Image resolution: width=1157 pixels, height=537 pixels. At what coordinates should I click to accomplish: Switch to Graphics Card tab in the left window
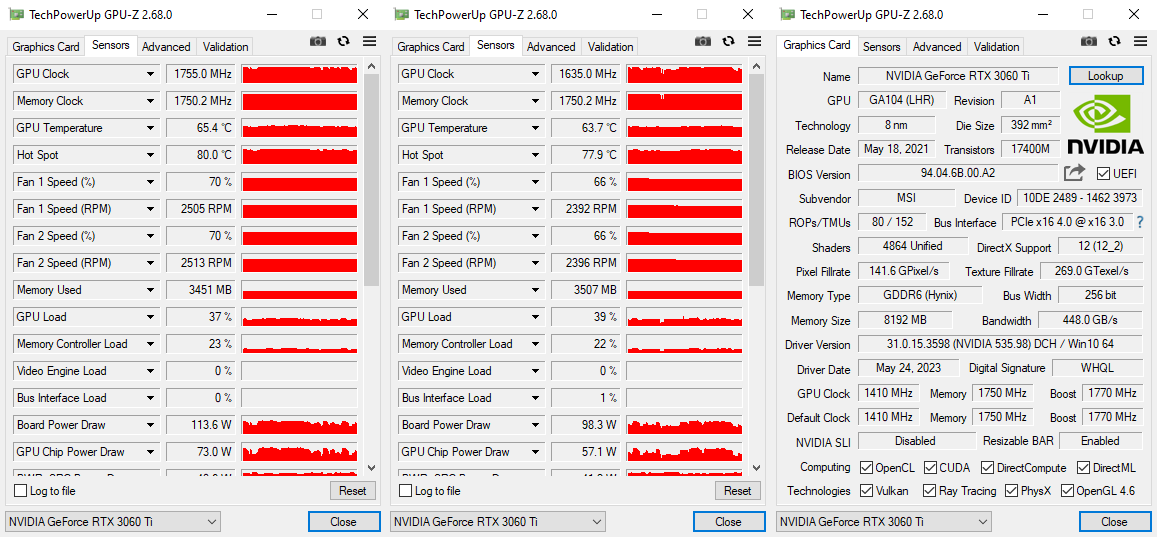click(x=46, y=46)
